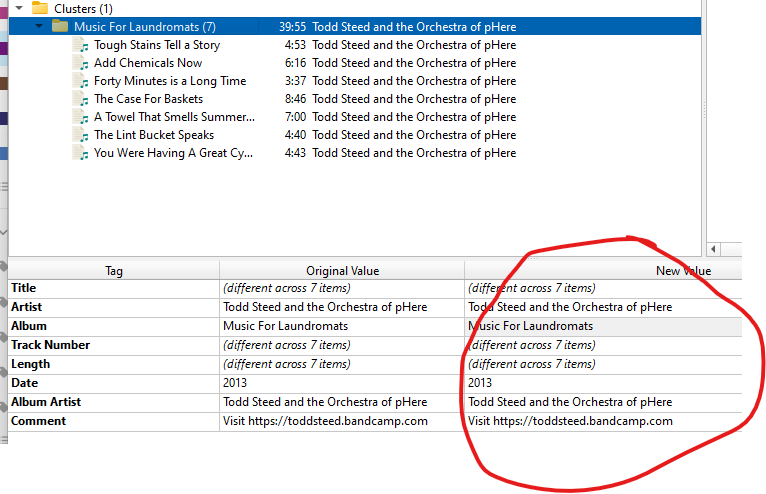Click the New Value column header
The image size is (766, 494).
point(603,271)
